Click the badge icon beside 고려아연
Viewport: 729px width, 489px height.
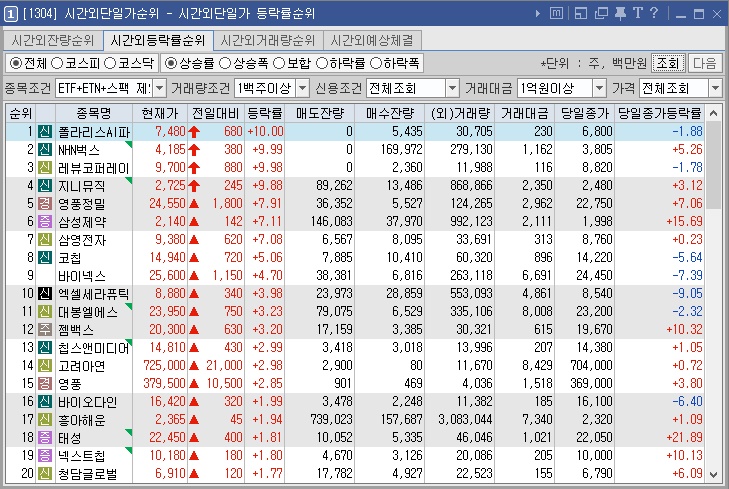click(x=45, y=365)
